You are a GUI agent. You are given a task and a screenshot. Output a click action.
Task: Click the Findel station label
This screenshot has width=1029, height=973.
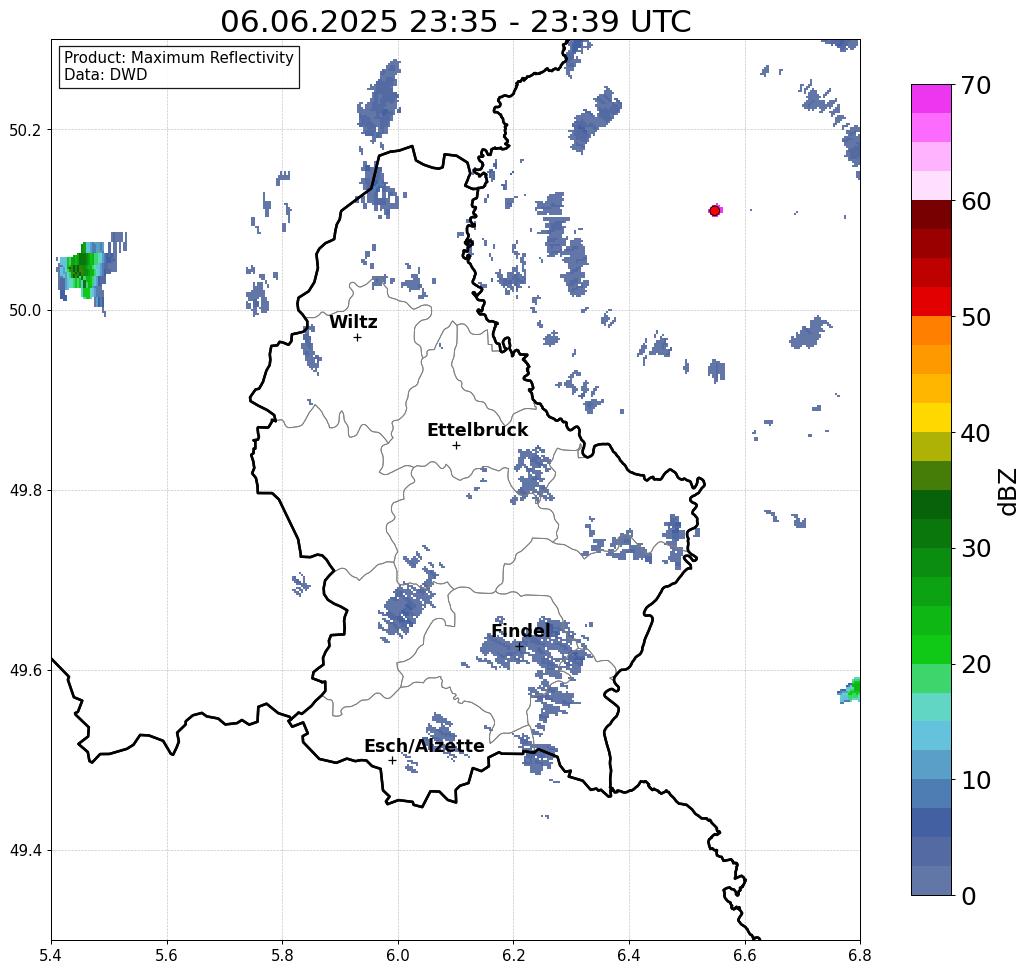pyautogui.click(x=520, y=631)
